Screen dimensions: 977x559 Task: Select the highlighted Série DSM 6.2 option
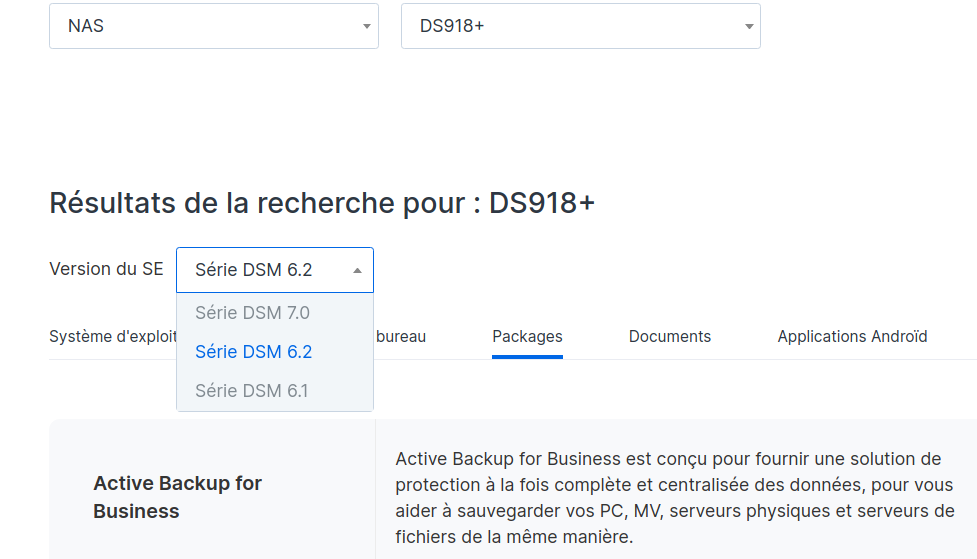254,352
